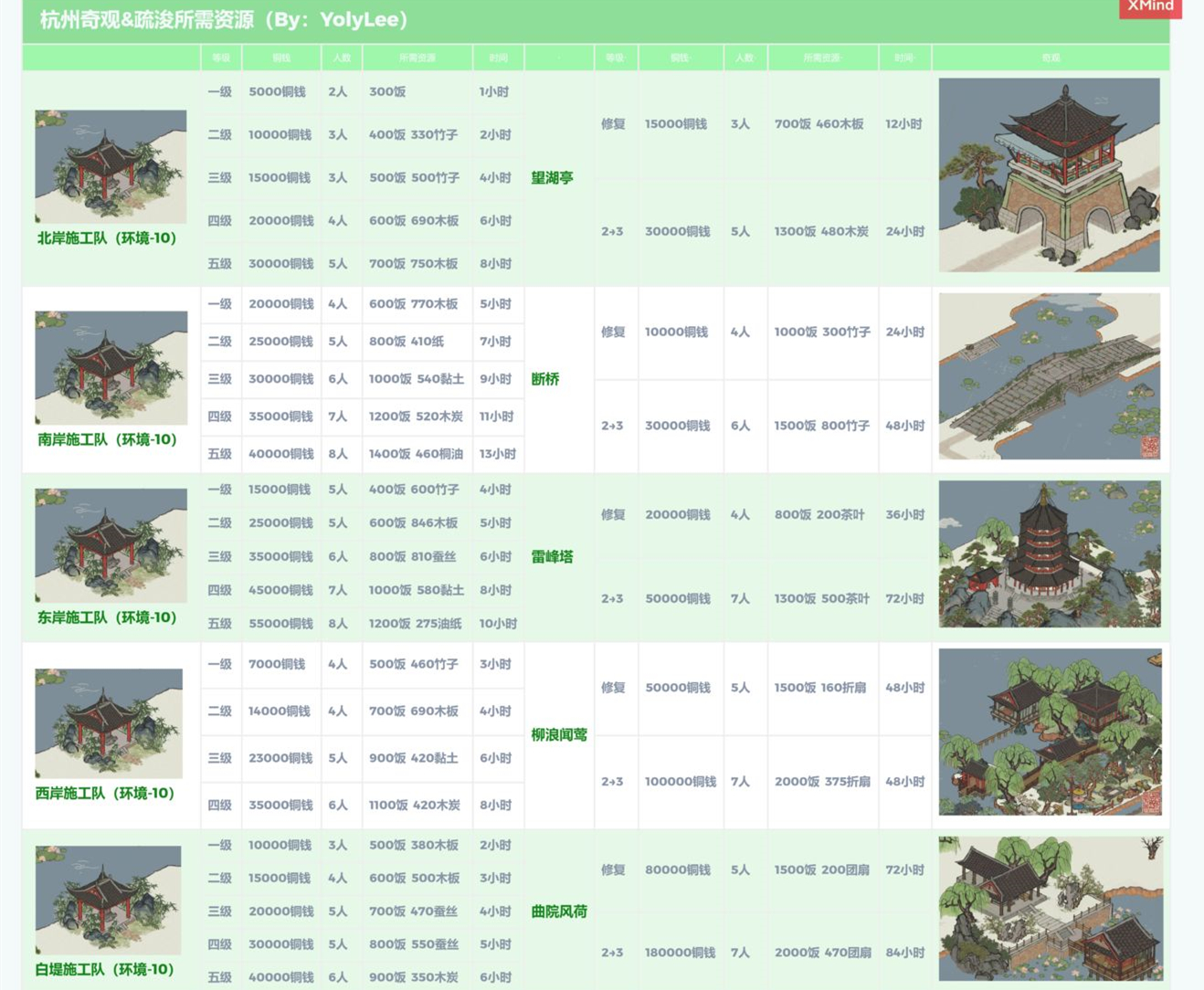Select the cell 1300饭 500茶叶
This screenshot has height=990, width=1204.
pyautogui.click(x=822, y=598)
